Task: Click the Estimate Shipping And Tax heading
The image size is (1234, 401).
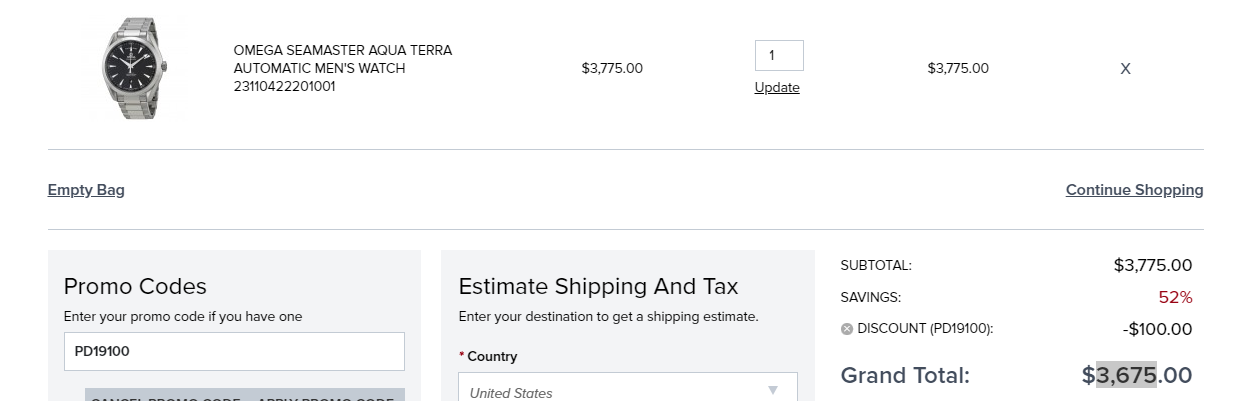Action: click(x=598, y=287)
